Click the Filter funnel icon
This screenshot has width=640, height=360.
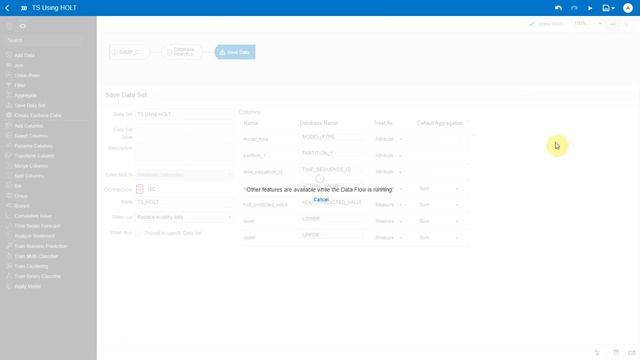pos(9,85)
